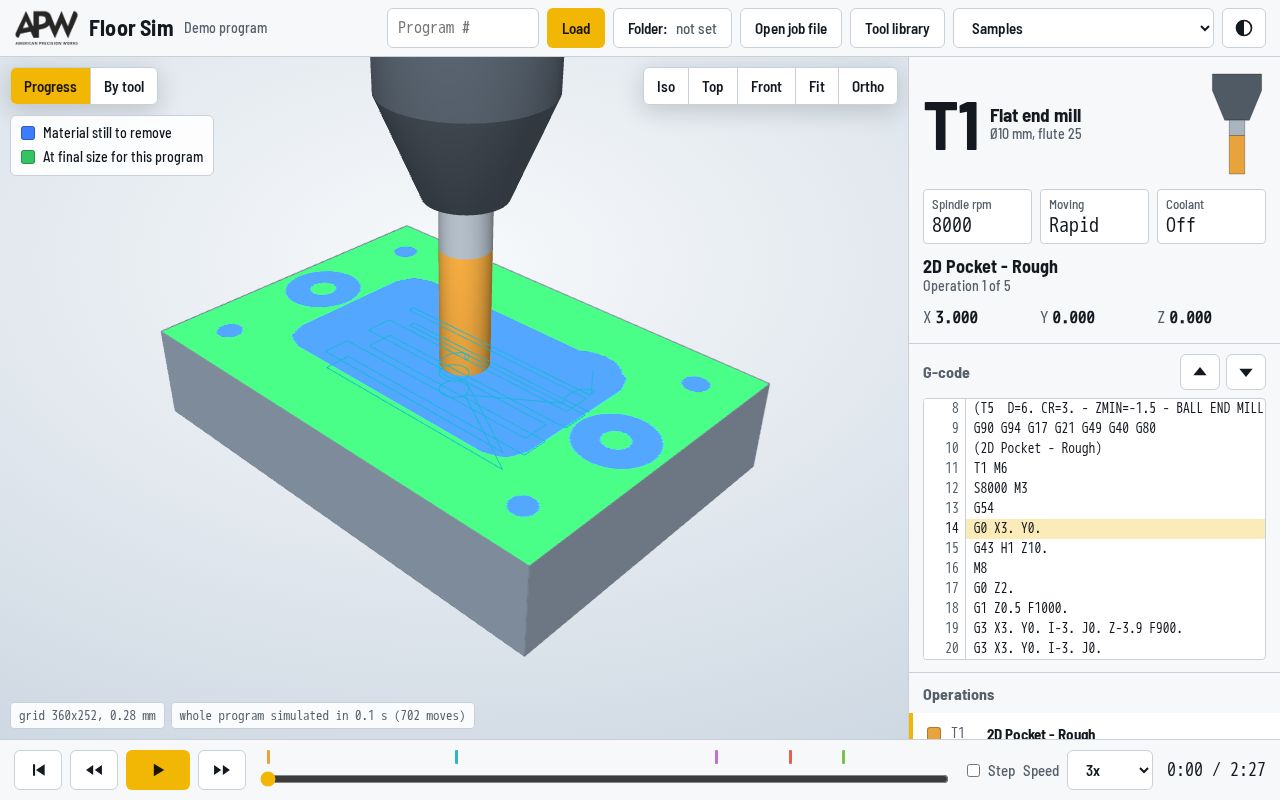Step G-code down with arrow button

[1246, 372]
